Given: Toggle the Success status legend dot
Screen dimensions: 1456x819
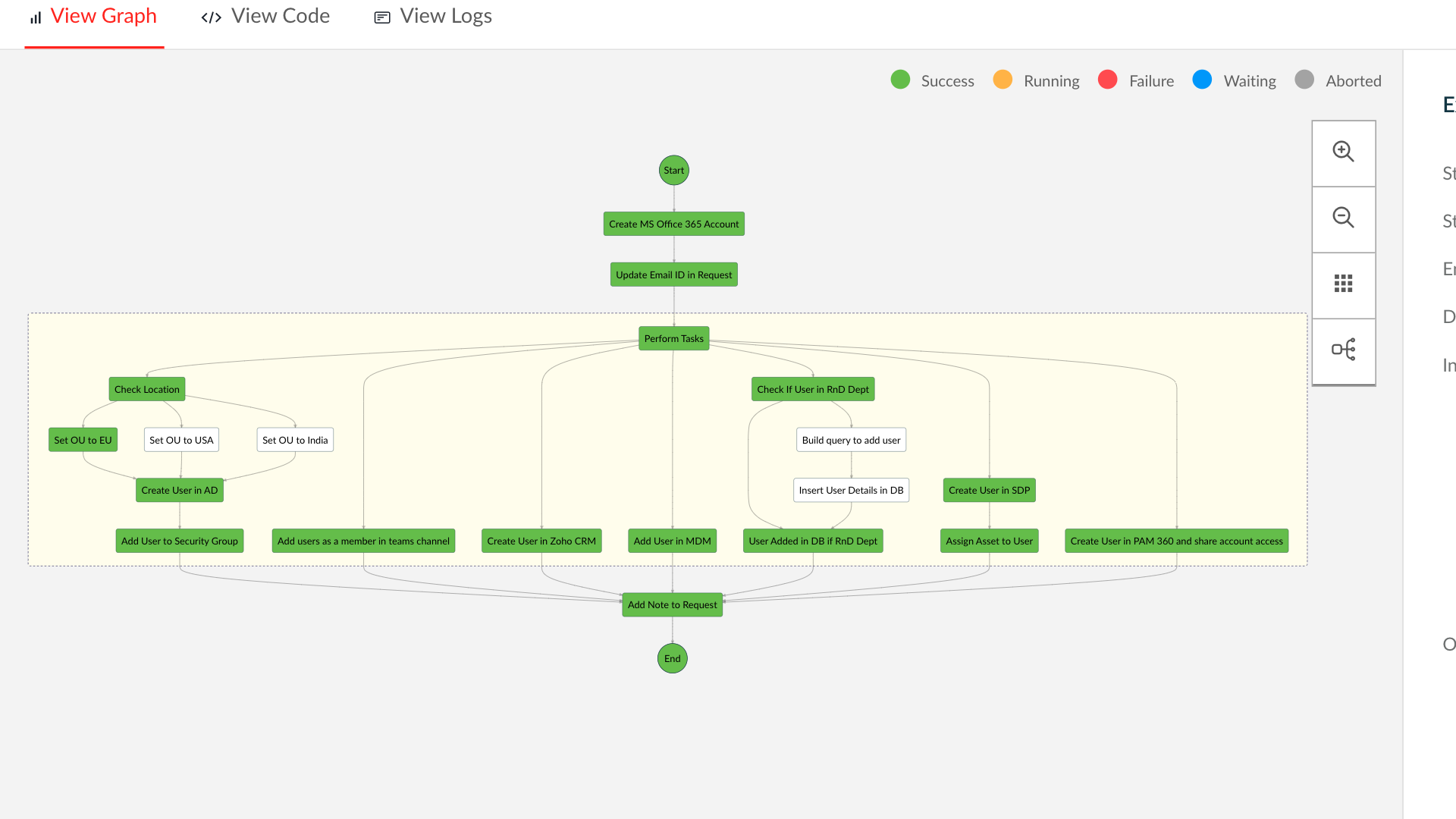Looking at the screenshot, I should tap(900, 80).
